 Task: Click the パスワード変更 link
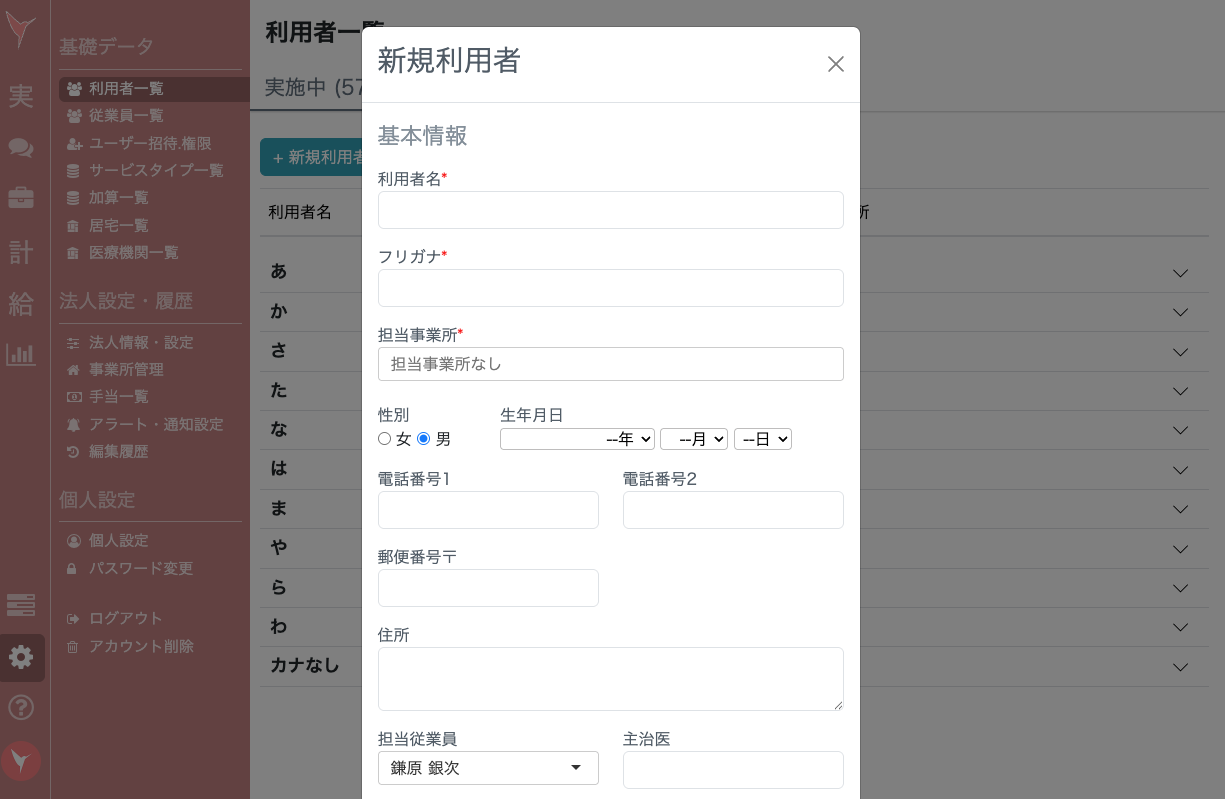141,569
